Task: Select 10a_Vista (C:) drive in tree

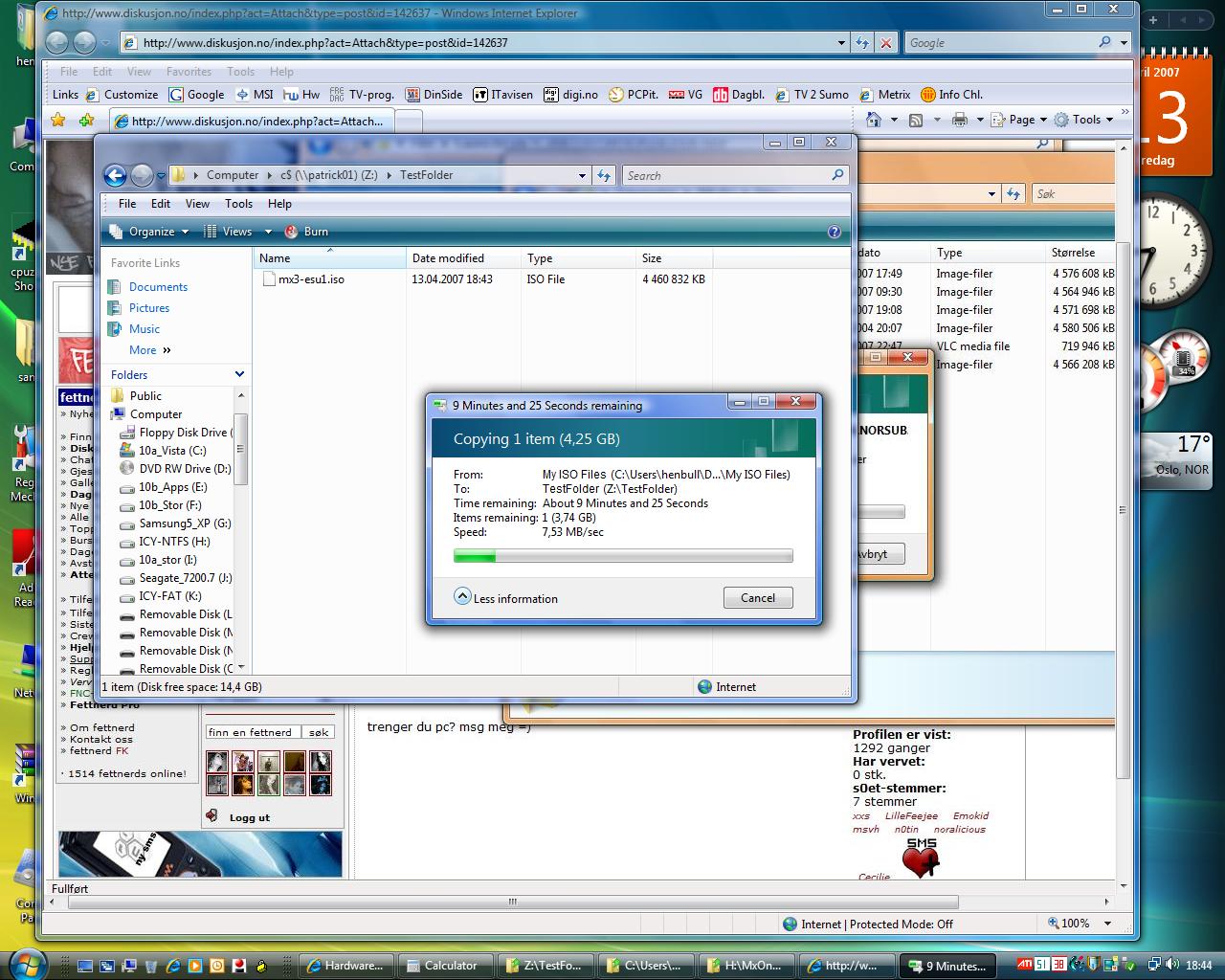Action: pyautogui.click(x=172, y=451)
